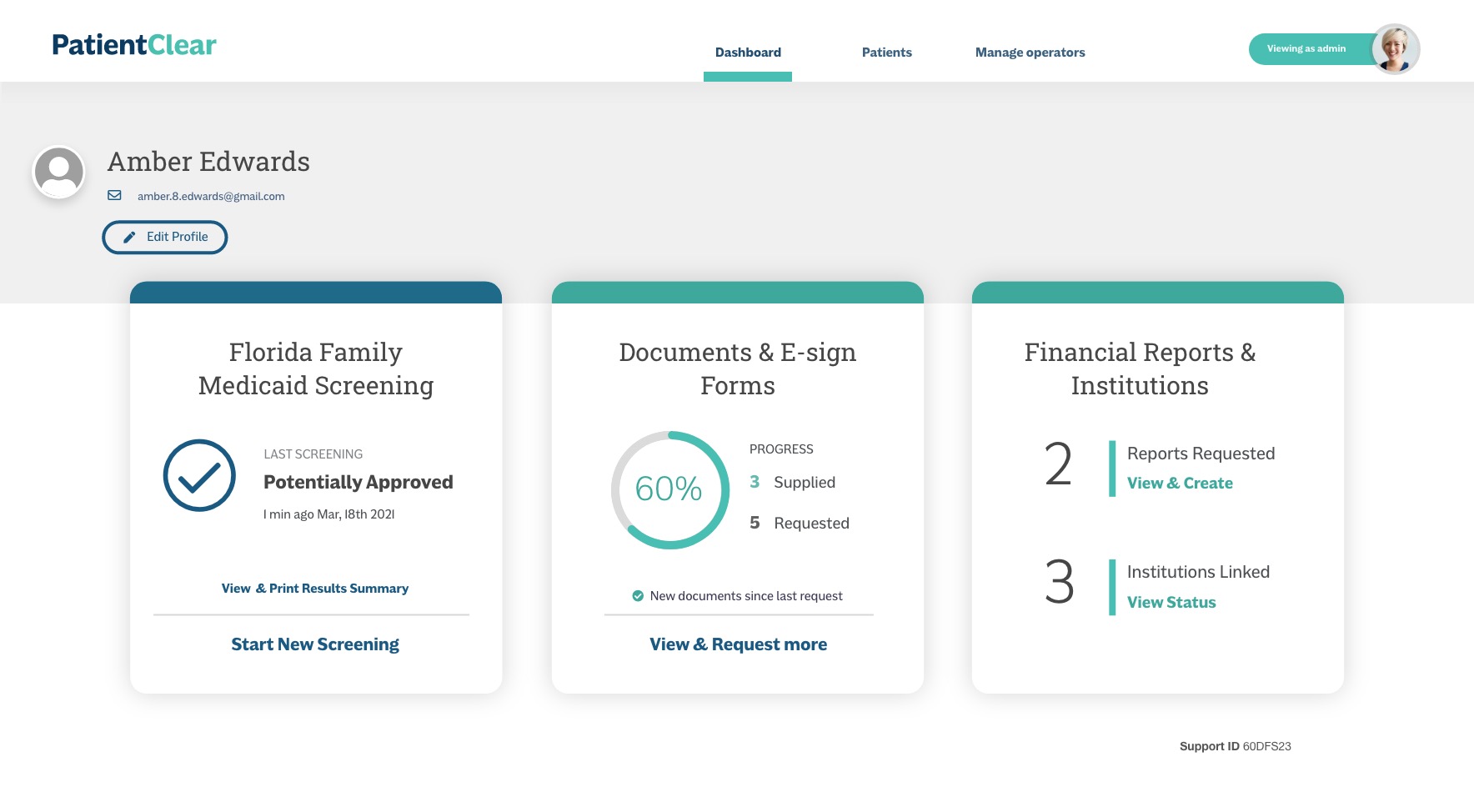Open the amber.8.edwards@gmail.com email address

tap(211, 197)
